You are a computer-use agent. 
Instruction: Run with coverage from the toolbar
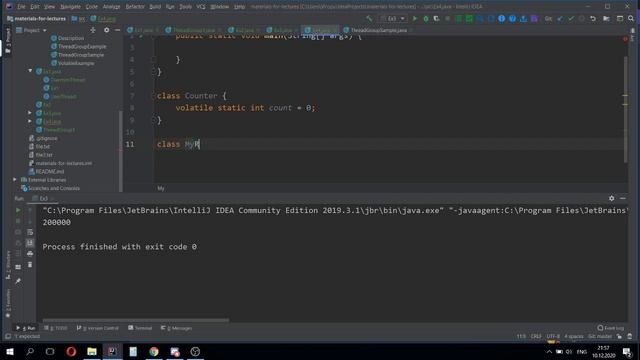point(436,18)
